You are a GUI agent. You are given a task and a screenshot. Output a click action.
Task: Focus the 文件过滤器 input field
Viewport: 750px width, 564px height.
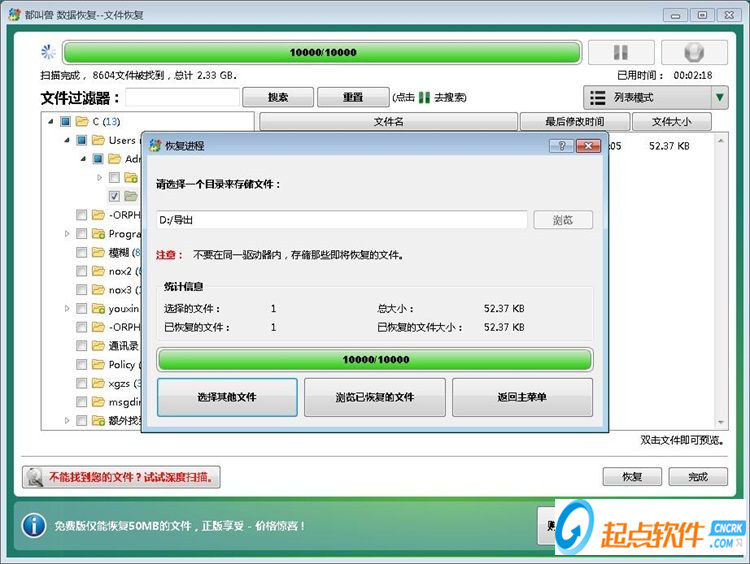point(182,98)
